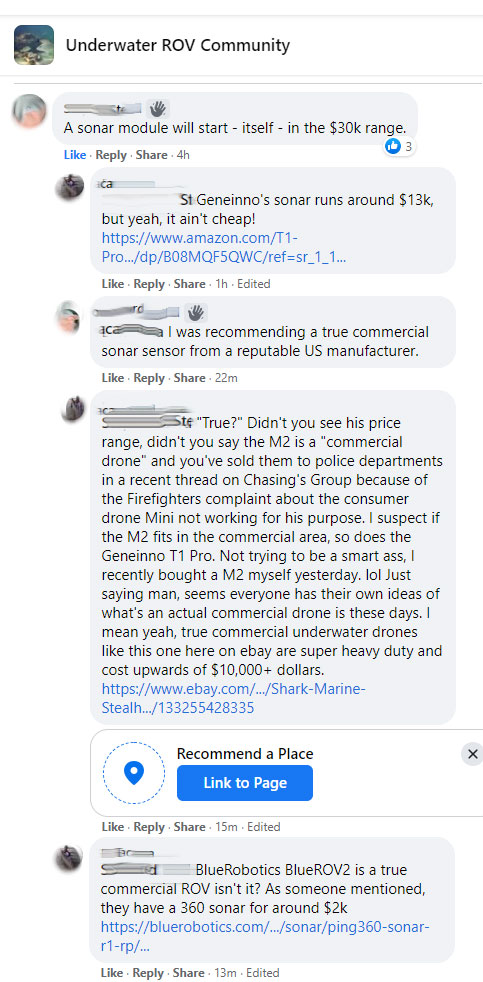
Task: Click the blue thumbs-up reaction count icon
Action: pos(393,147)
